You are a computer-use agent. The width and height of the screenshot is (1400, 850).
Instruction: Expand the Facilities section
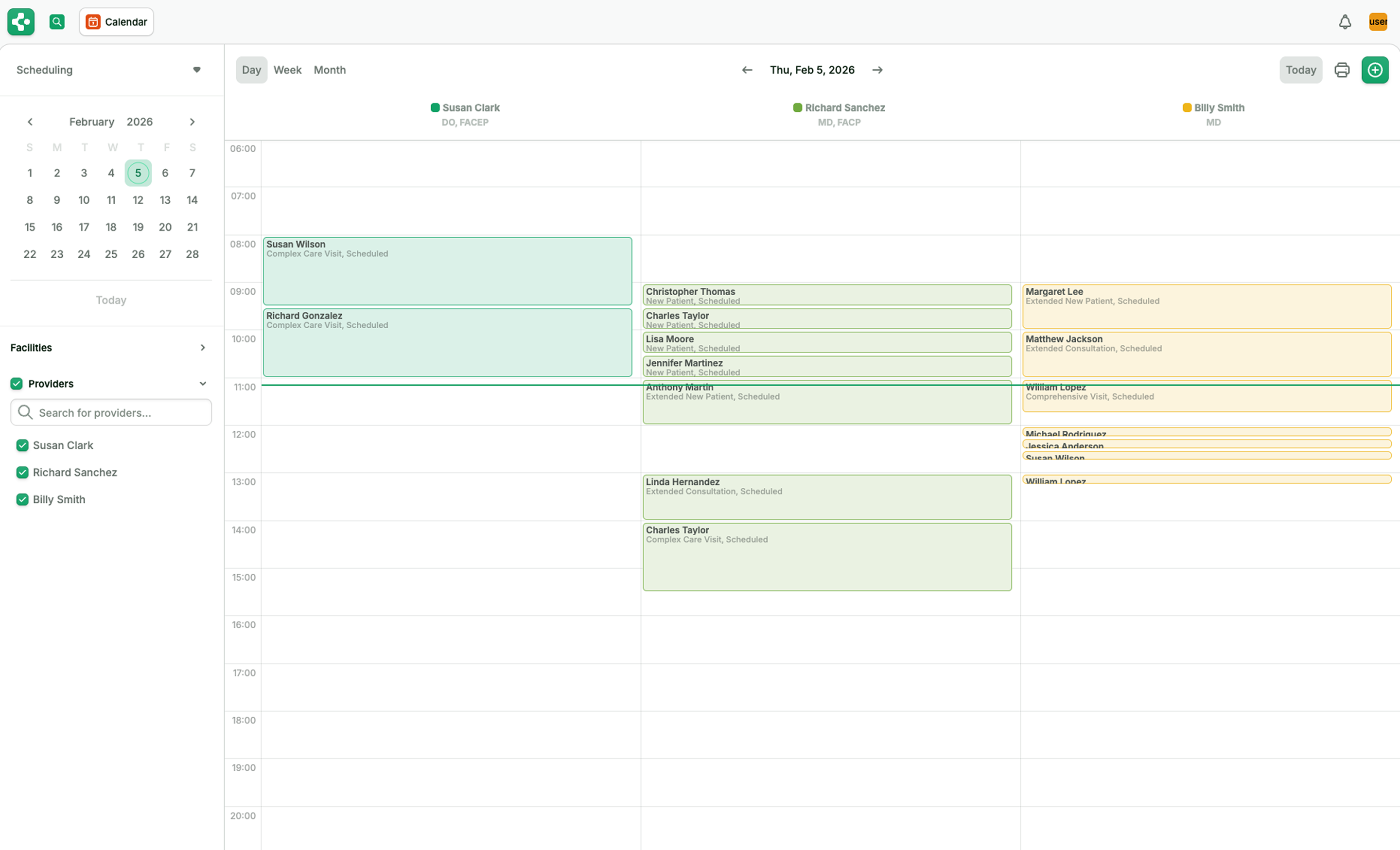(203, 347)
